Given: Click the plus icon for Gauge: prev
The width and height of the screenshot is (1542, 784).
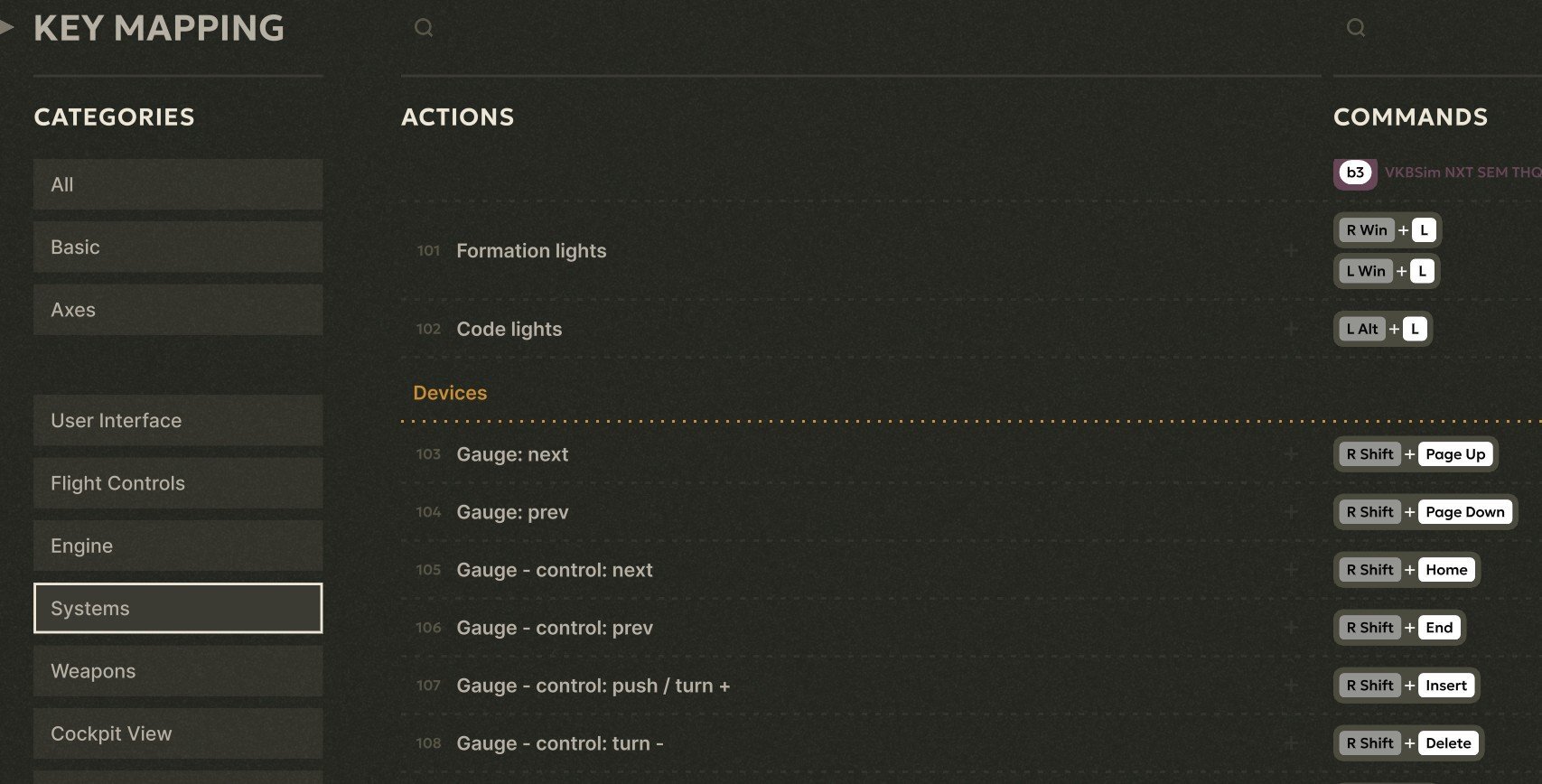Looking at the screenshot, I should 1292,512.
